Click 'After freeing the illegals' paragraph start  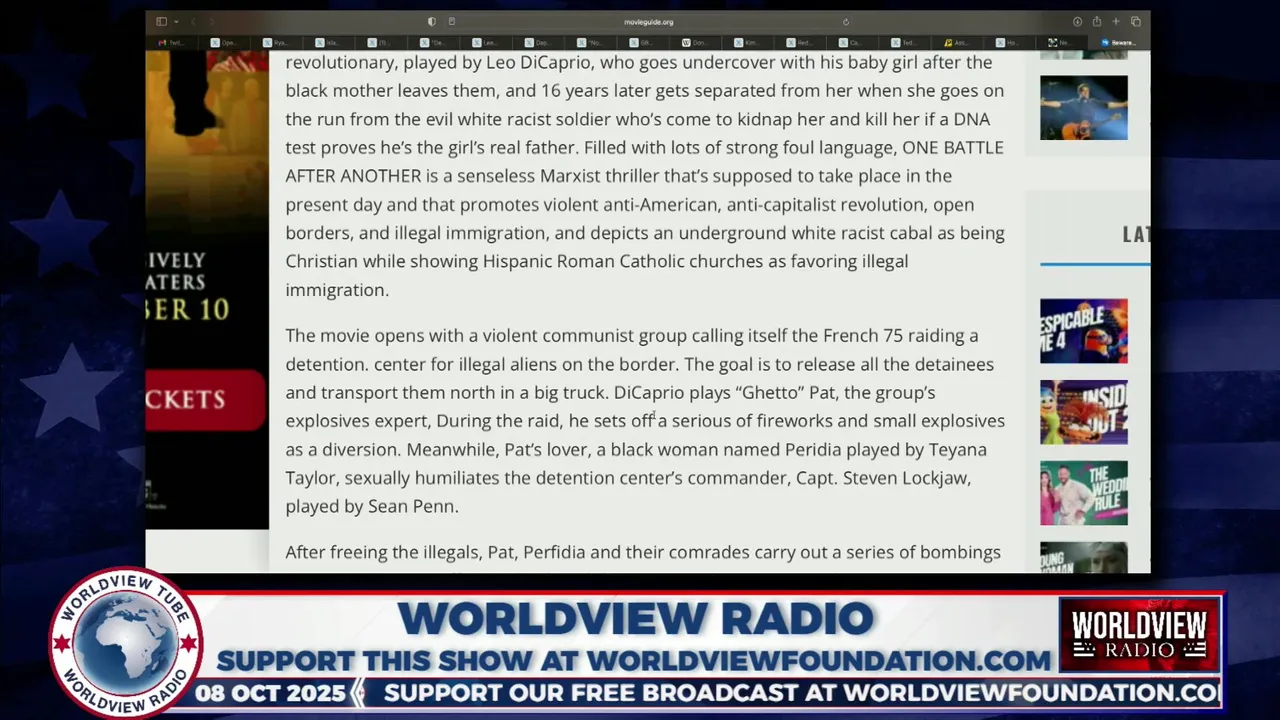384,552
